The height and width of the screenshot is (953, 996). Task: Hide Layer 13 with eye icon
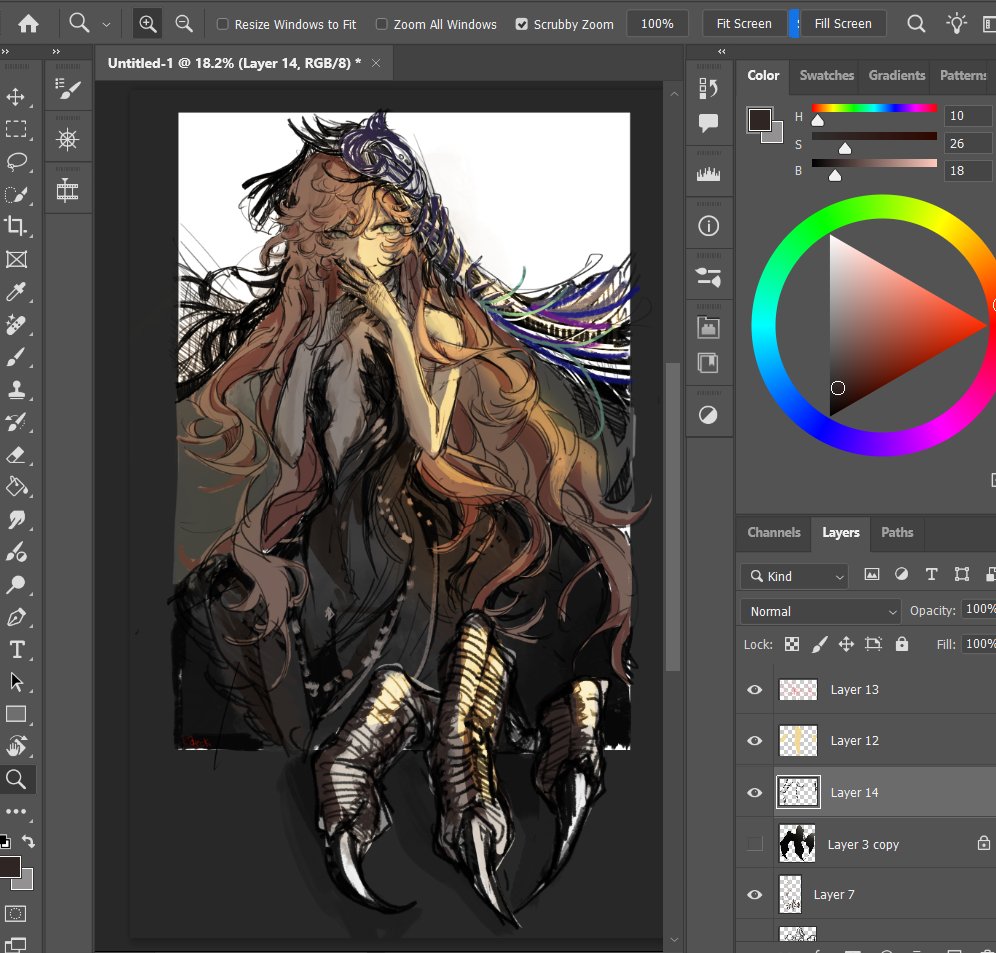coord(755,689)
